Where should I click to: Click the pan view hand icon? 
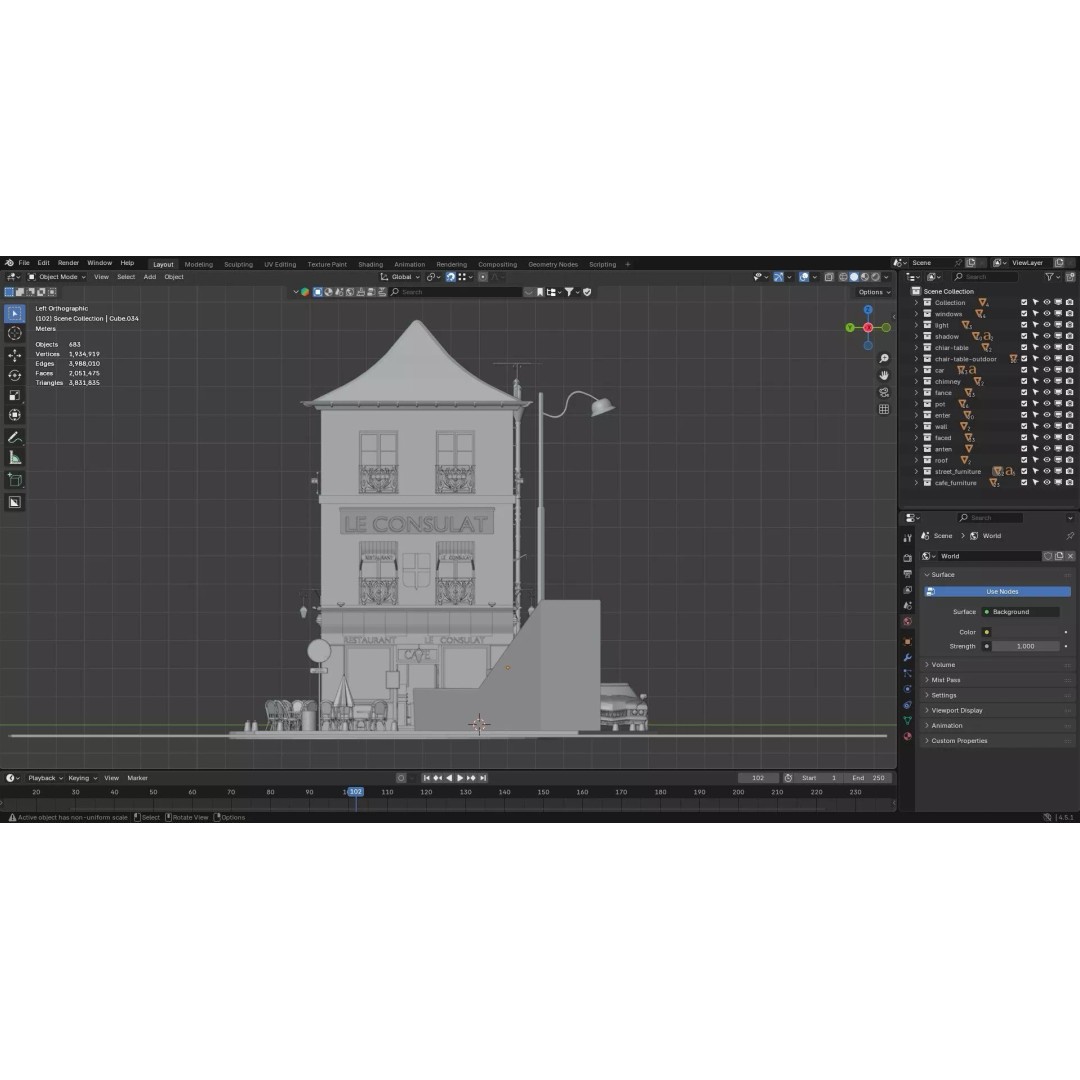click(x=884, y=375)
